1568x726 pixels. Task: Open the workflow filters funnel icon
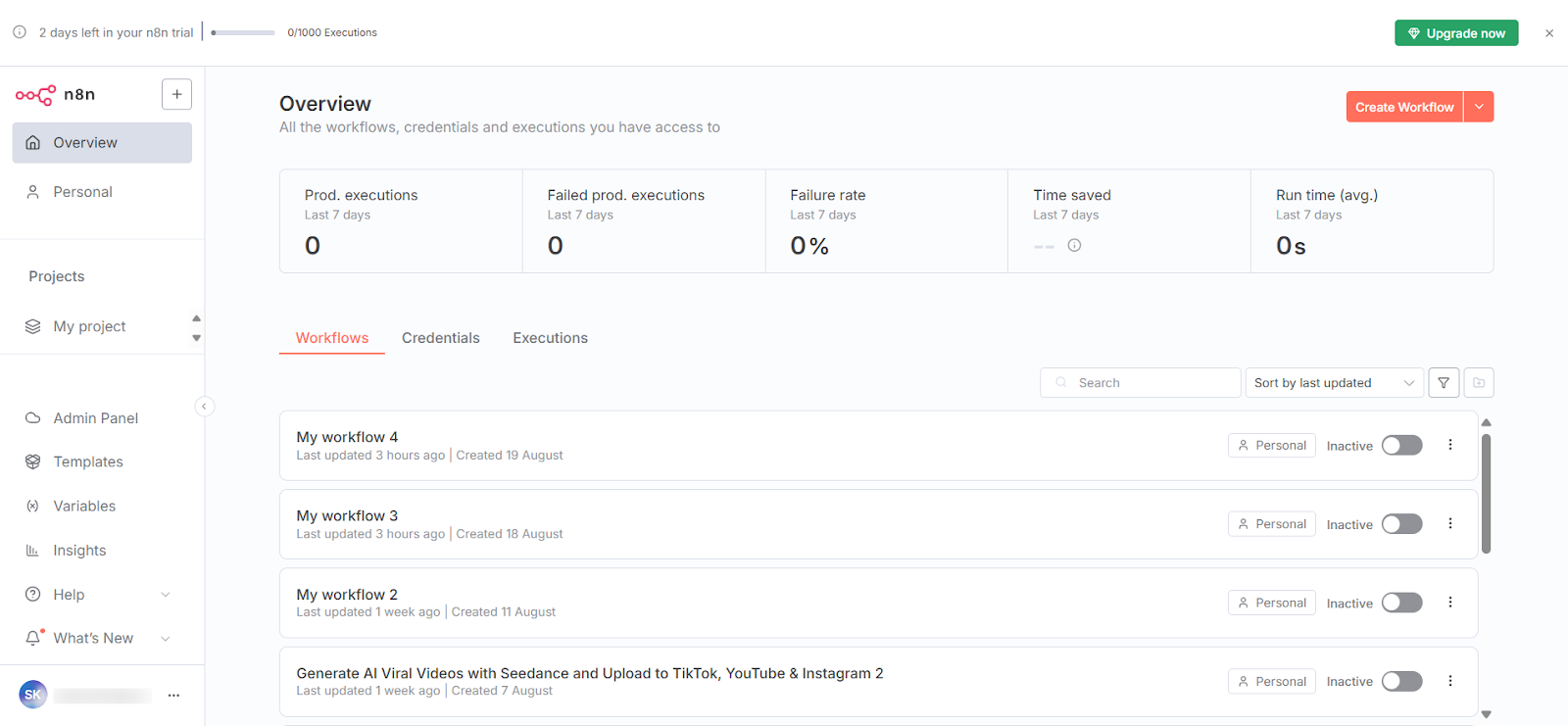pos(1444,383)
